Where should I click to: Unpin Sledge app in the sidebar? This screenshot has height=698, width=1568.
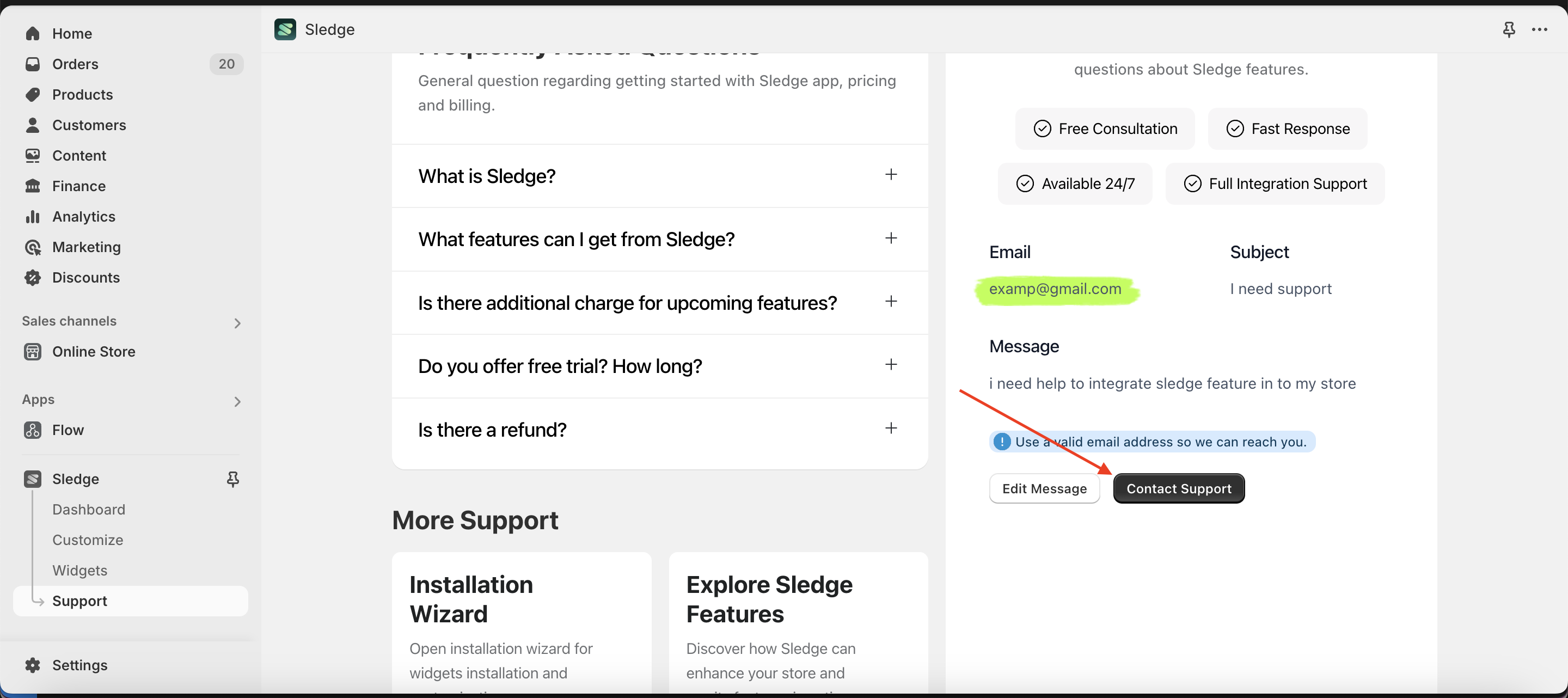point(232,480)
